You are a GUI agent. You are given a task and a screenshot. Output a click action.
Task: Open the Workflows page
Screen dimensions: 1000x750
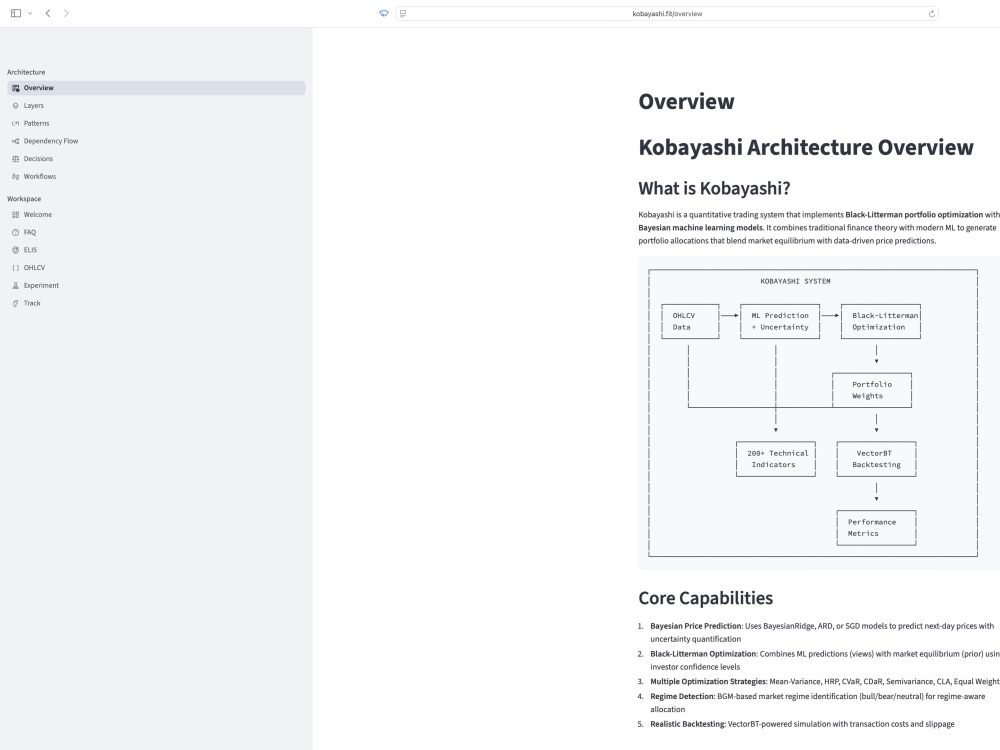(156, 177)
